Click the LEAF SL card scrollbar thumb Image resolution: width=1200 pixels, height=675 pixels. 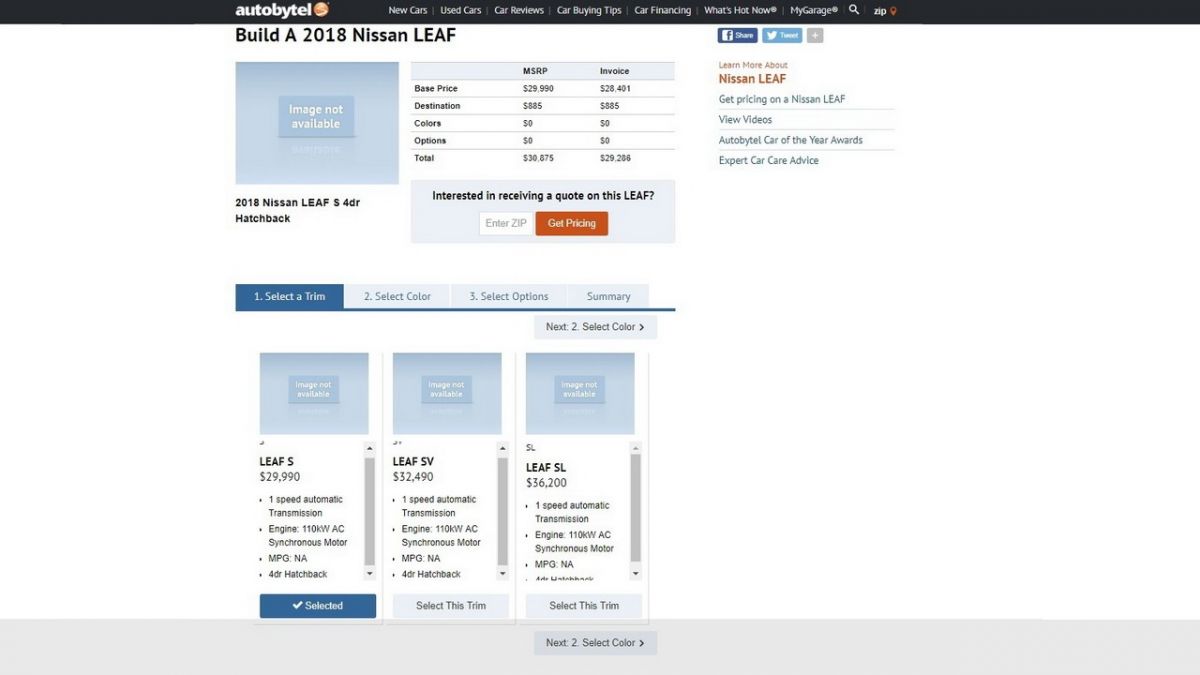636,508
